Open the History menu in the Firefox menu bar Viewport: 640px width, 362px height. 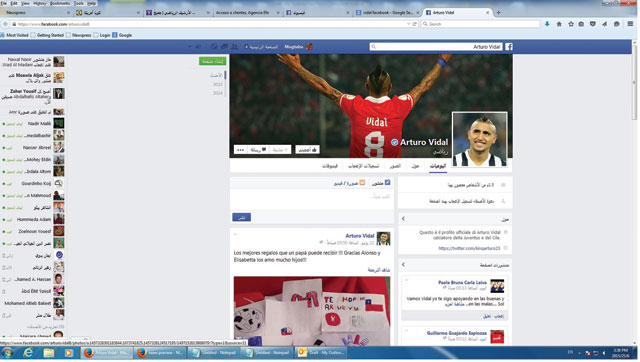40,3
